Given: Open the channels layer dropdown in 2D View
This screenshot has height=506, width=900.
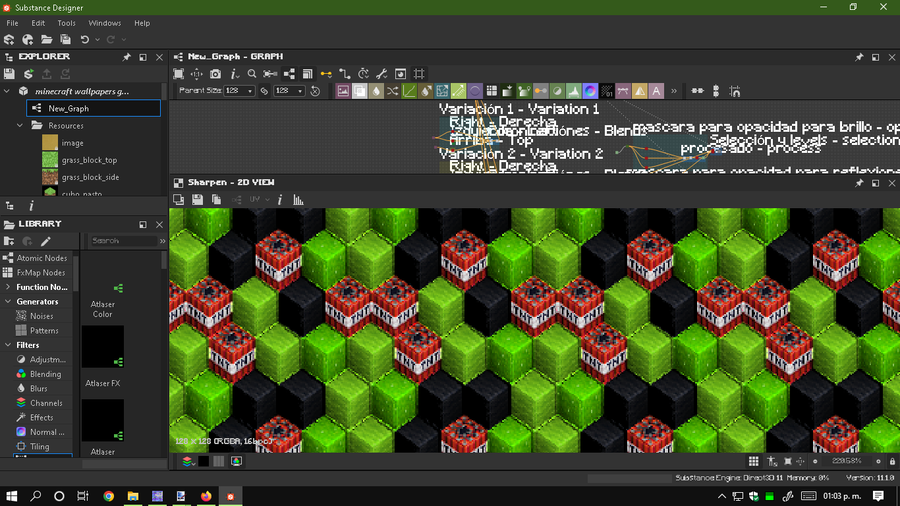Looking at the screenshot, I should 188,461.
